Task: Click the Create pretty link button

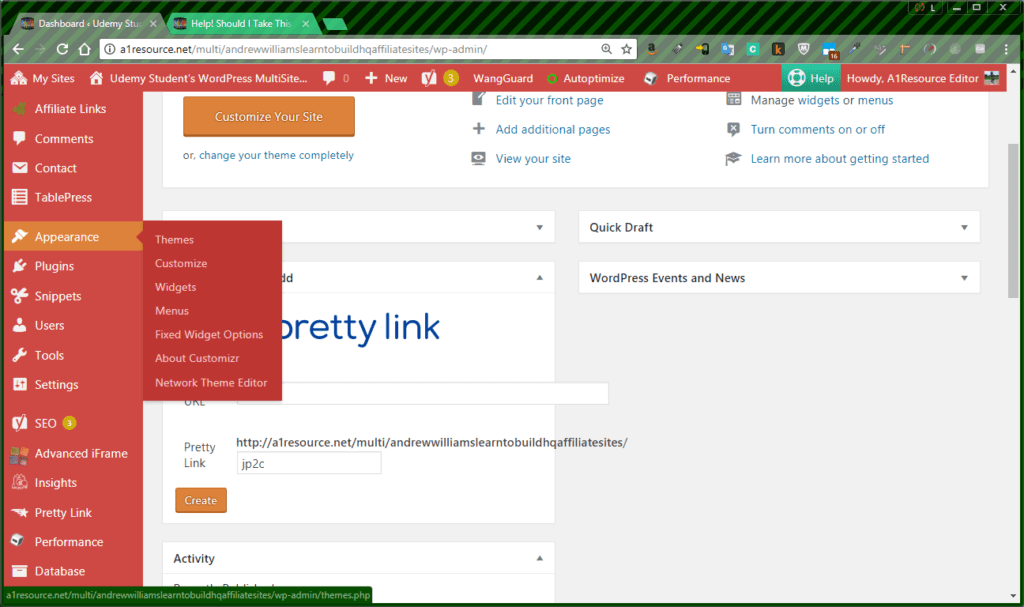Action: coord(200,500)
